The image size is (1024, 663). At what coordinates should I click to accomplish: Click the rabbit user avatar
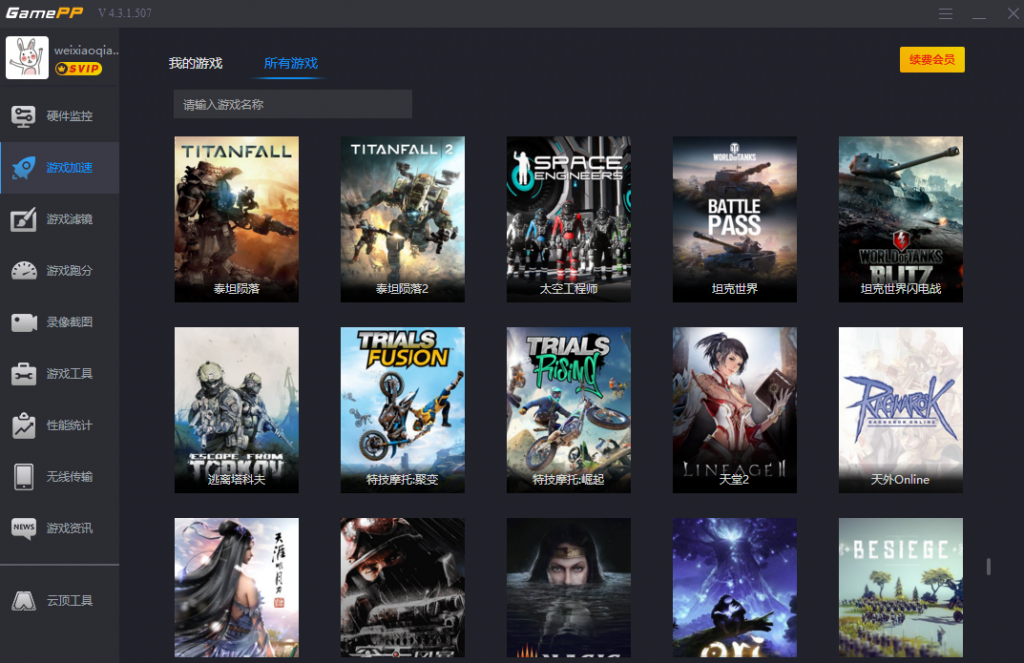tap(27, 57)
